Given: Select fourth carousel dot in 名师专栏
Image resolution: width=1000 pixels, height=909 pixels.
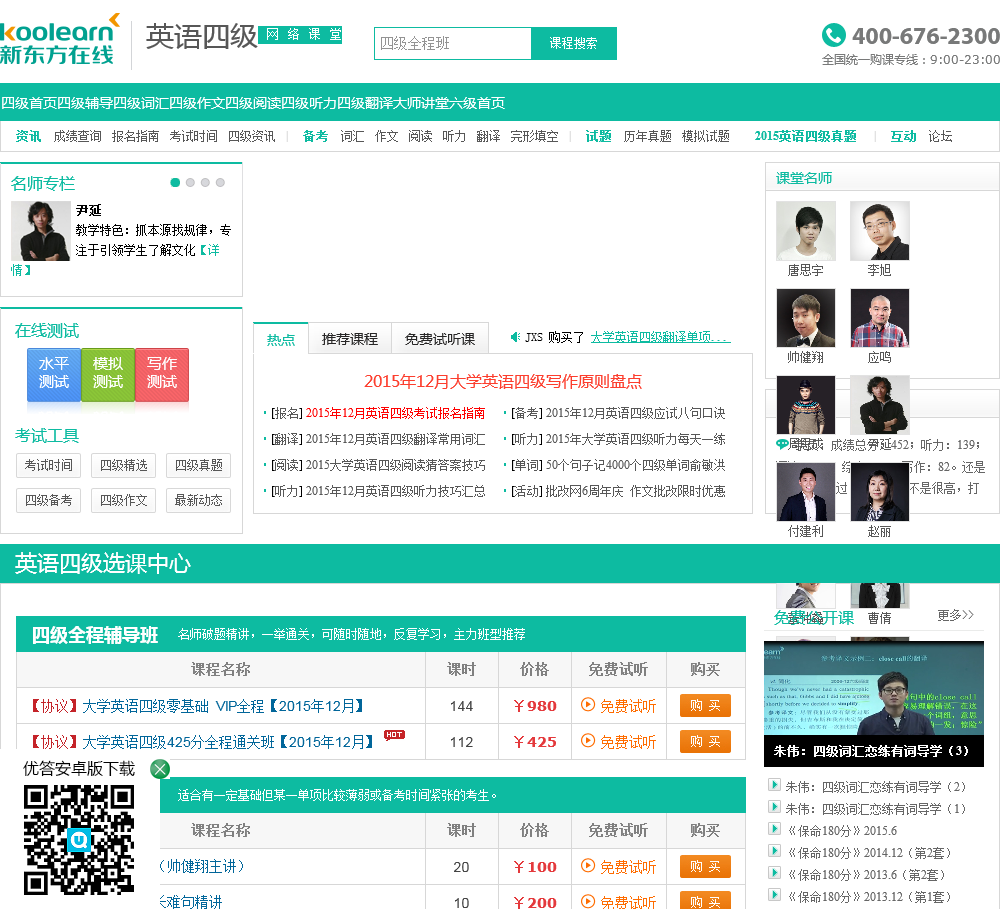Looking at the screenshot, I should (x=220, y=182).
